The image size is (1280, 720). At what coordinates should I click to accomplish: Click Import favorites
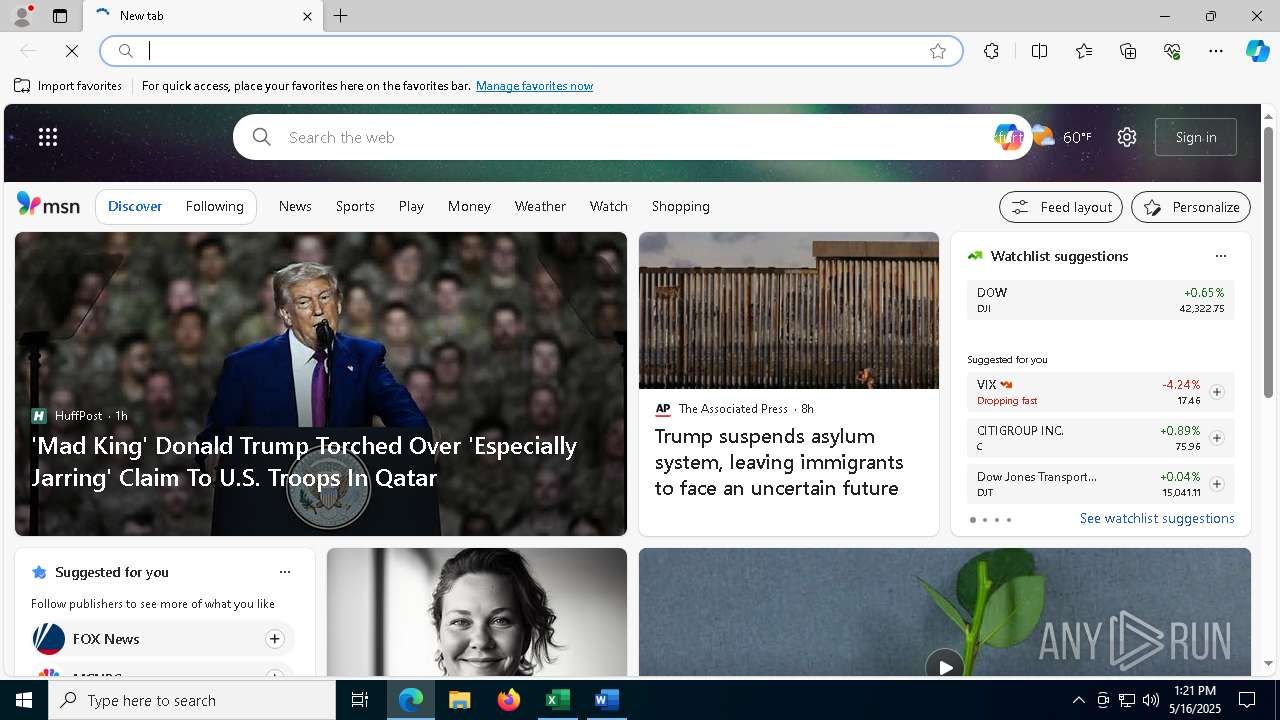pos(68,86)
